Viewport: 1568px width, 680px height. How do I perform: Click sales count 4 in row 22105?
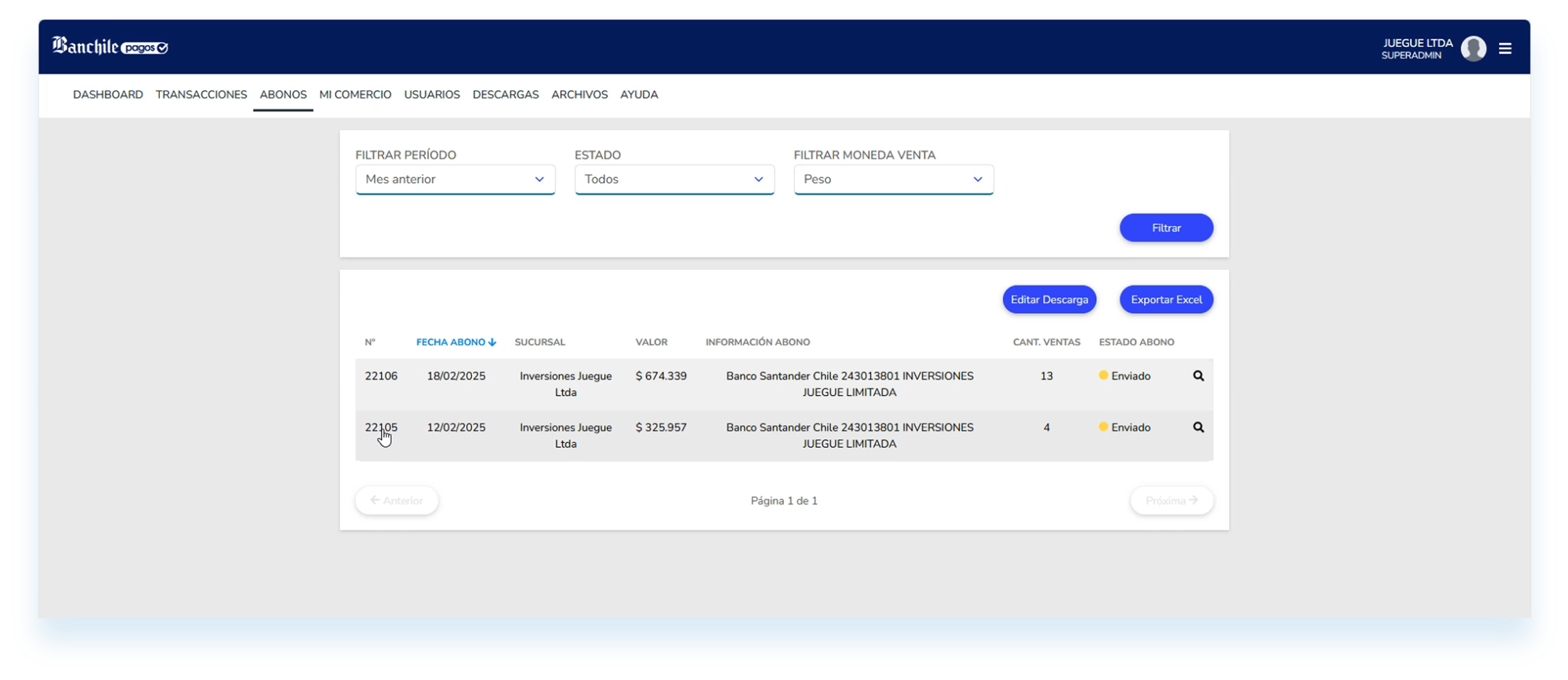(1046, 427)
